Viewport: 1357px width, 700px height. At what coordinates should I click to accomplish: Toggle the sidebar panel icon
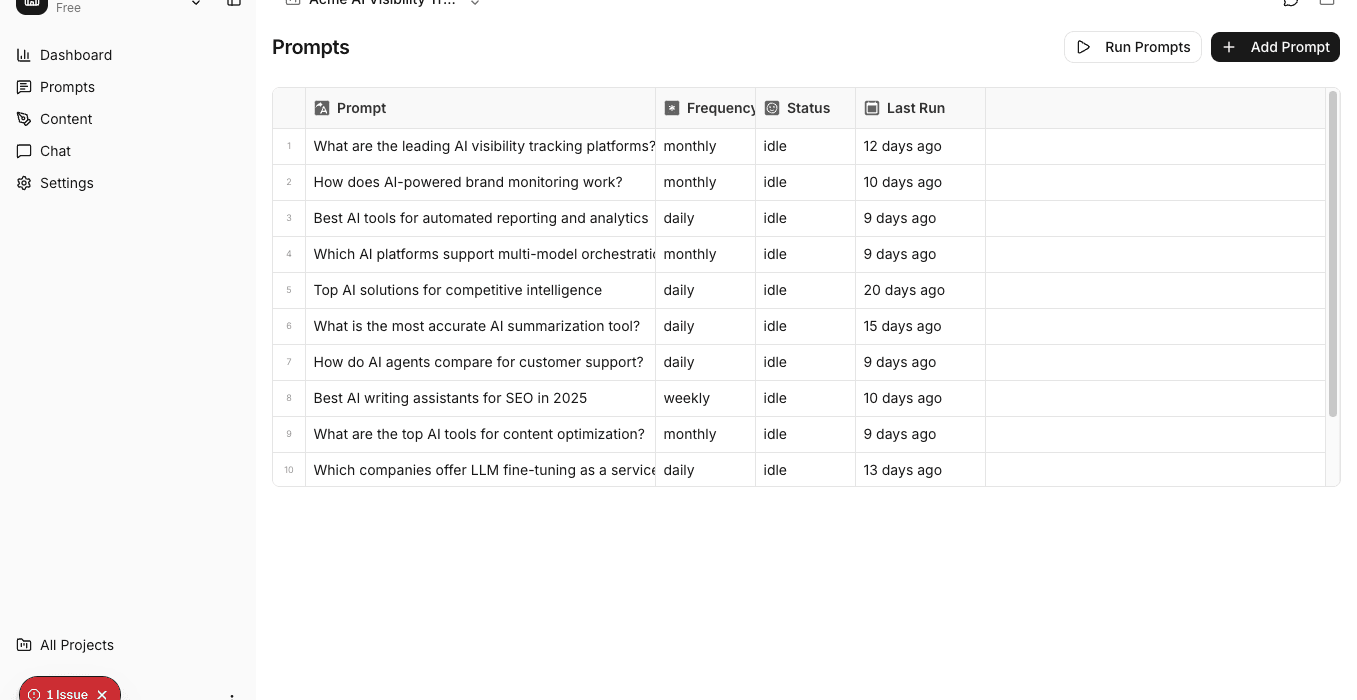point(234,3)
